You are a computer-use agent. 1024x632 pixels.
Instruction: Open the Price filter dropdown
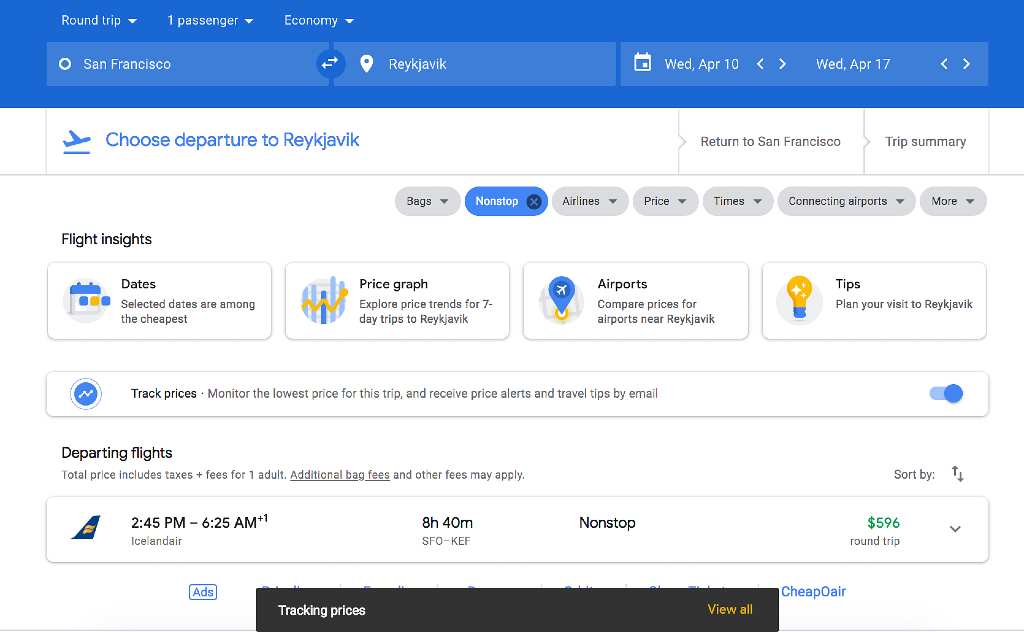tap(665, 201)
